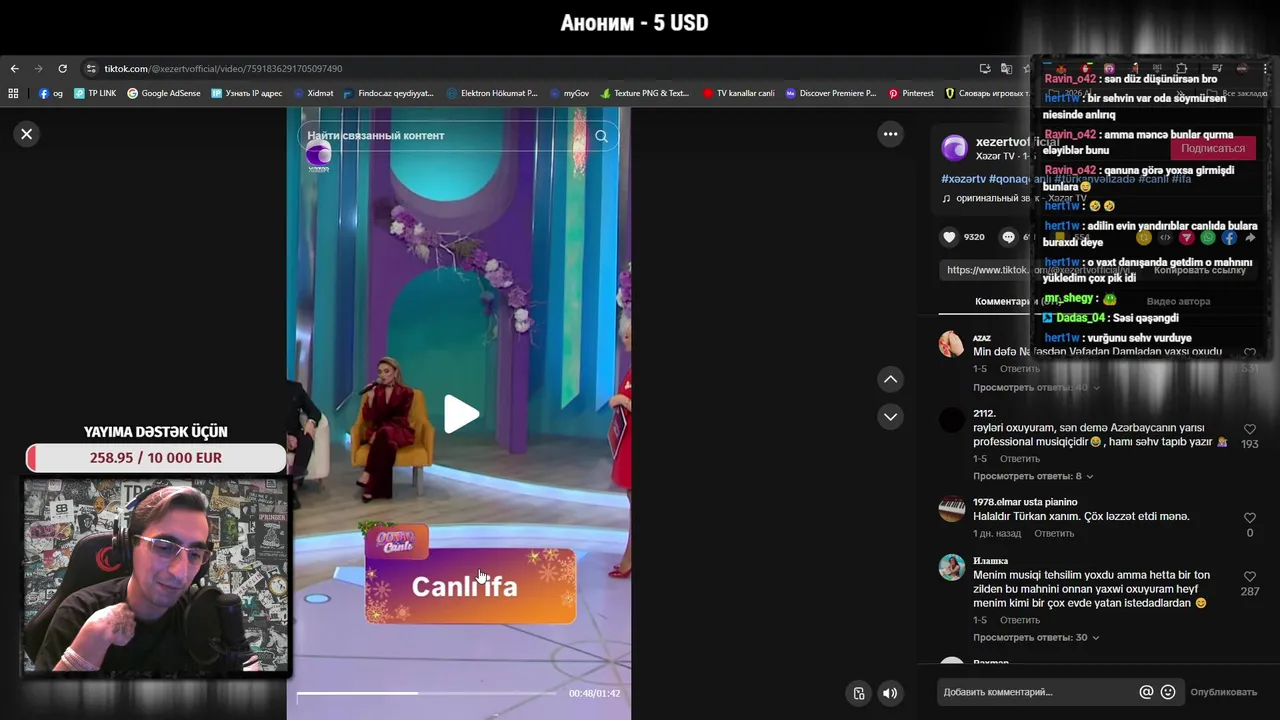Open the 'Pinterest' bookmark
This screenshot has height=720, width=1280.
click(911, 93)
